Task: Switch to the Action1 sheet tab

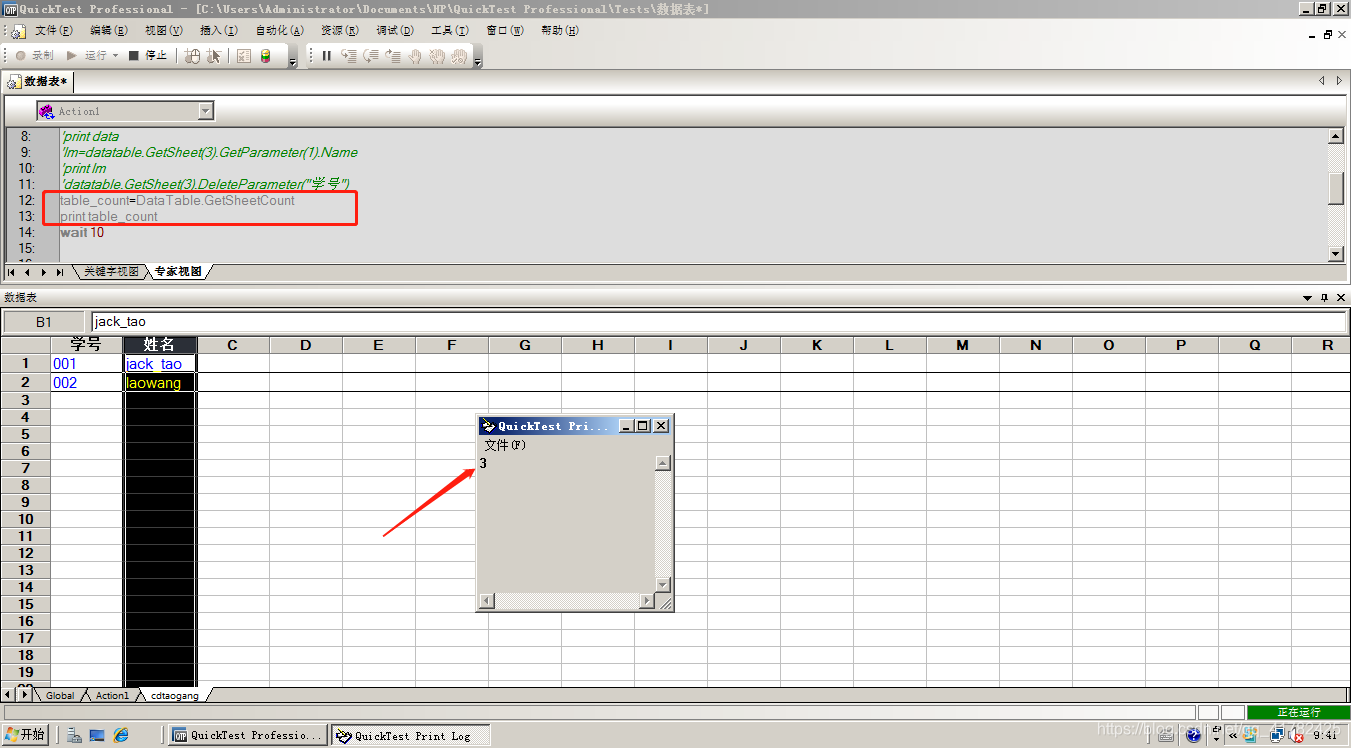Action: click(112, 695)
